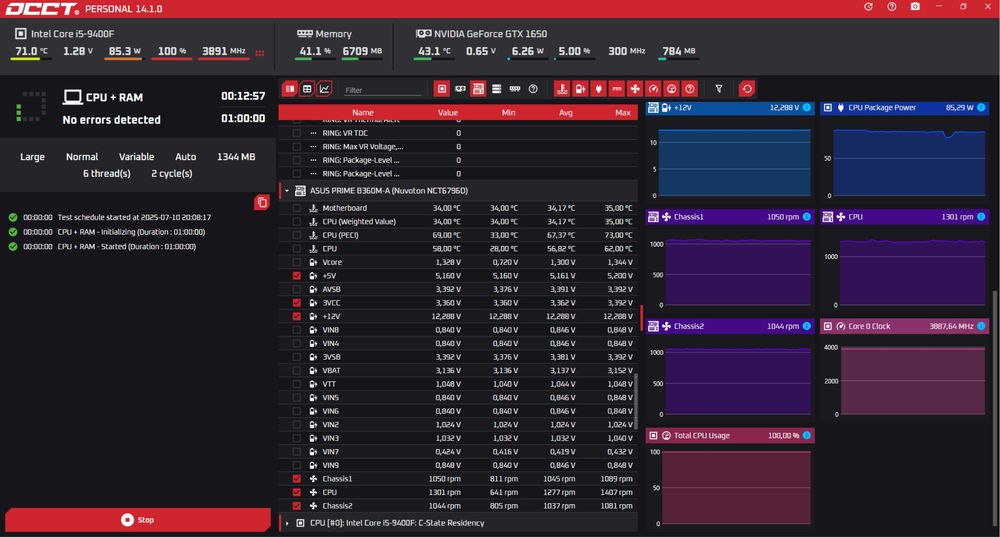1000x537 pixels.
Task: Take a screenshot with camera icon
Action: (915, 6)
